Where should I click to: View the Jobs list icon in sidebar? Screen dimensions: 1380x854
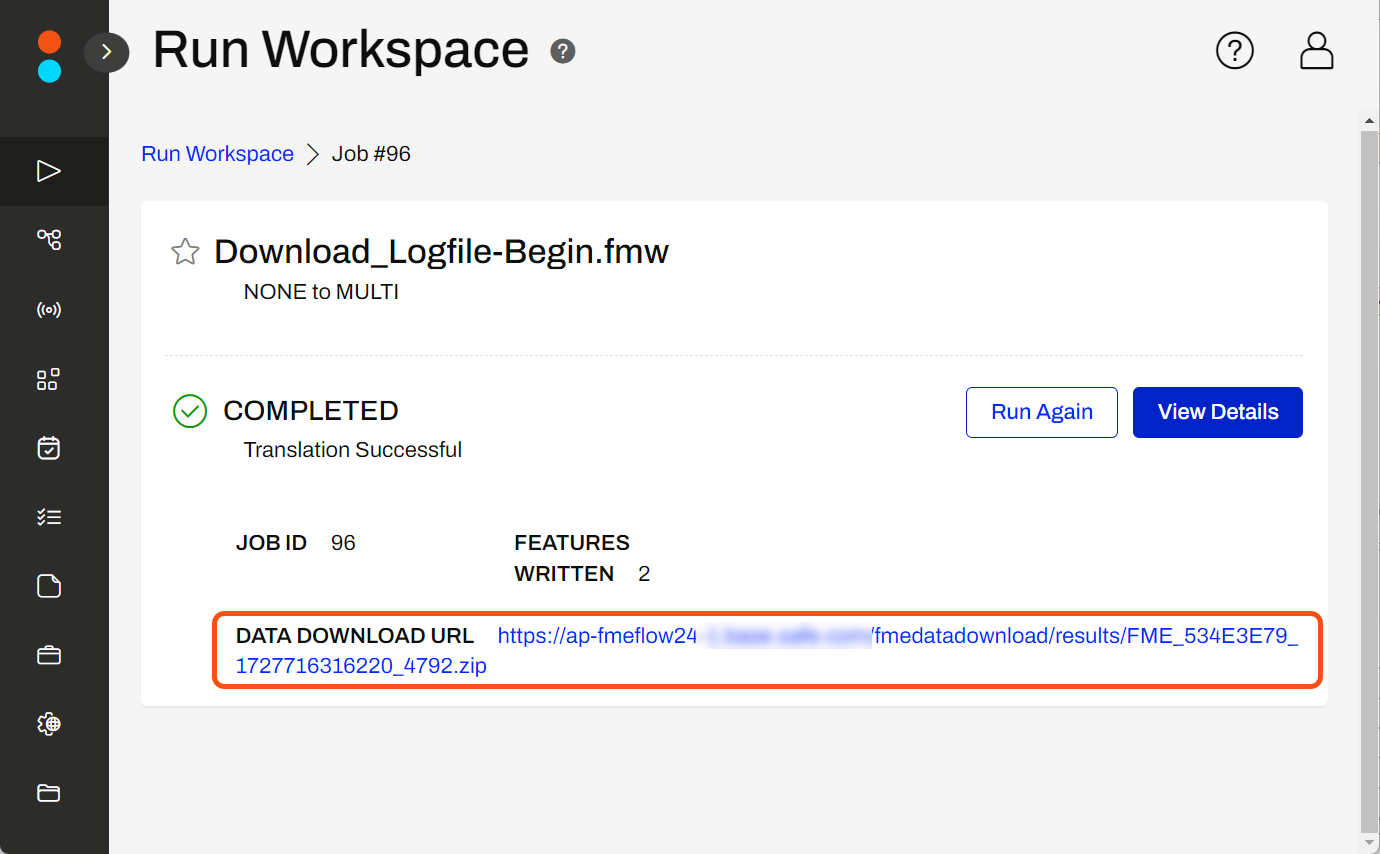click(48, 517)
